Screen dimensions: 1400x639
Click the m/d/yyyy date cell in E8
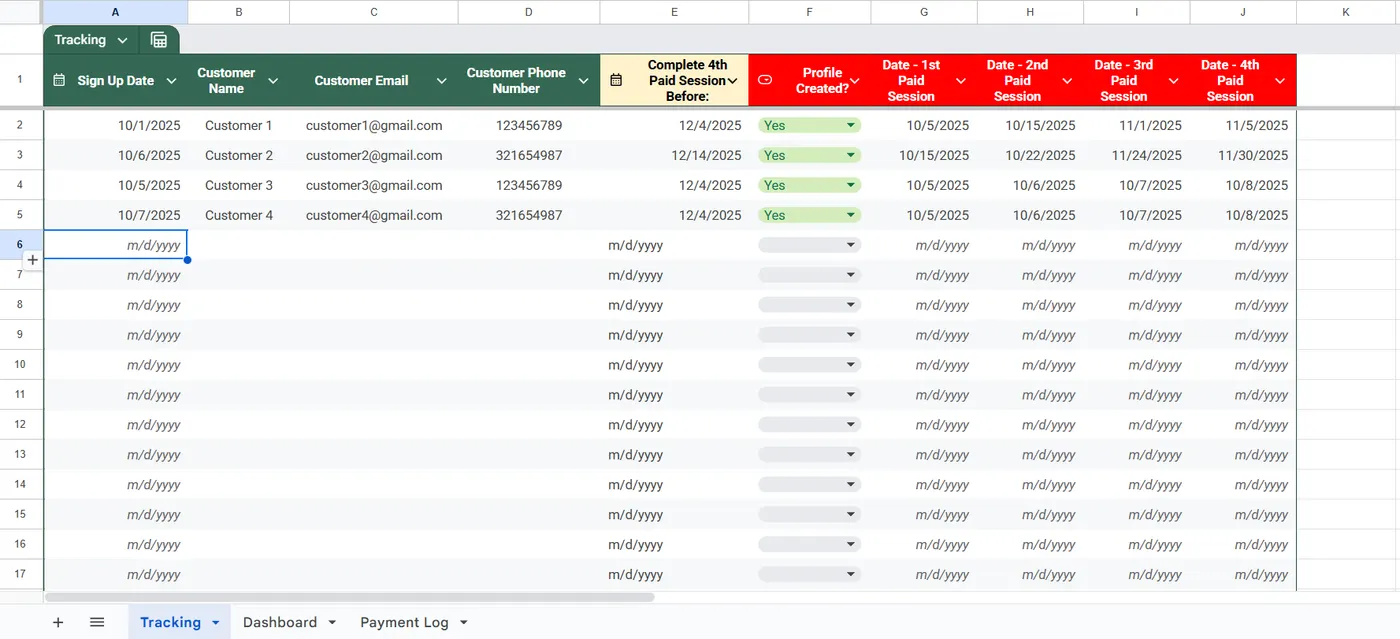674,305
